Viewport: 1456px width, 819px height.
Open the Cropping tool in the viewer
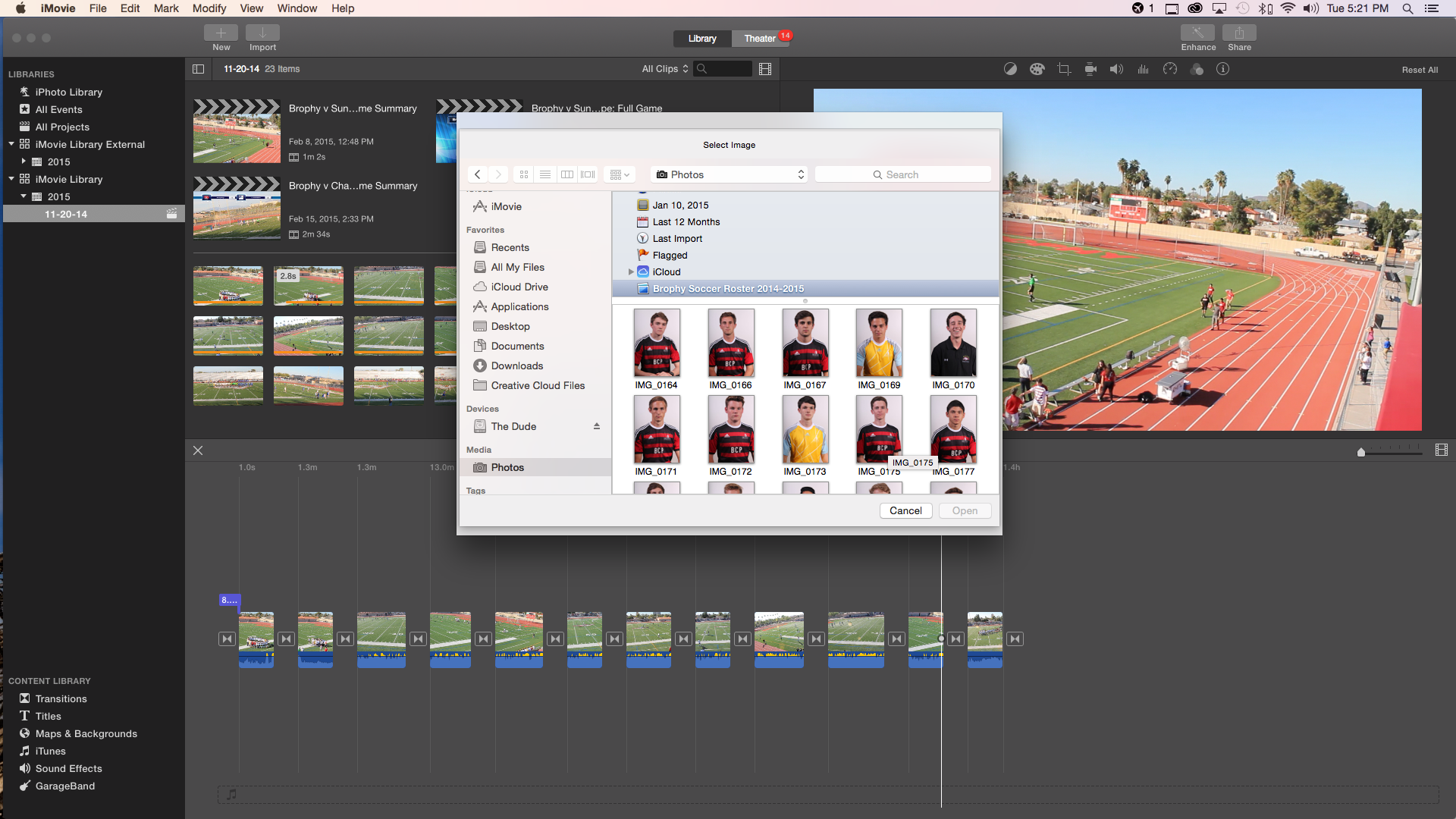[x=1063, y=68]
